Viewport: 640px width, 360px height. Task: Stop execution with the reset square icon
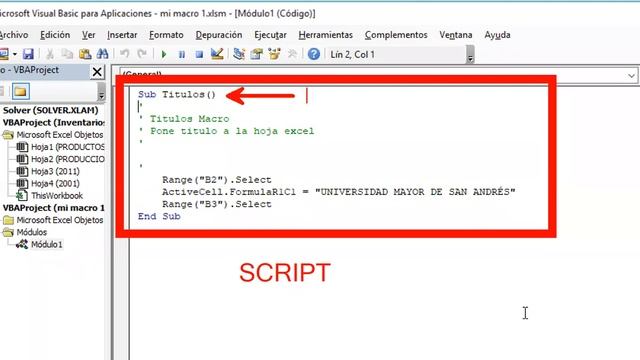coord(199,54)
